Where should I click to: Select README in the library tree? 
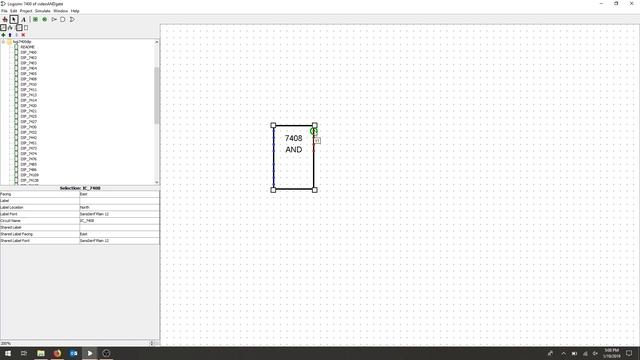[x=27, y=47]
